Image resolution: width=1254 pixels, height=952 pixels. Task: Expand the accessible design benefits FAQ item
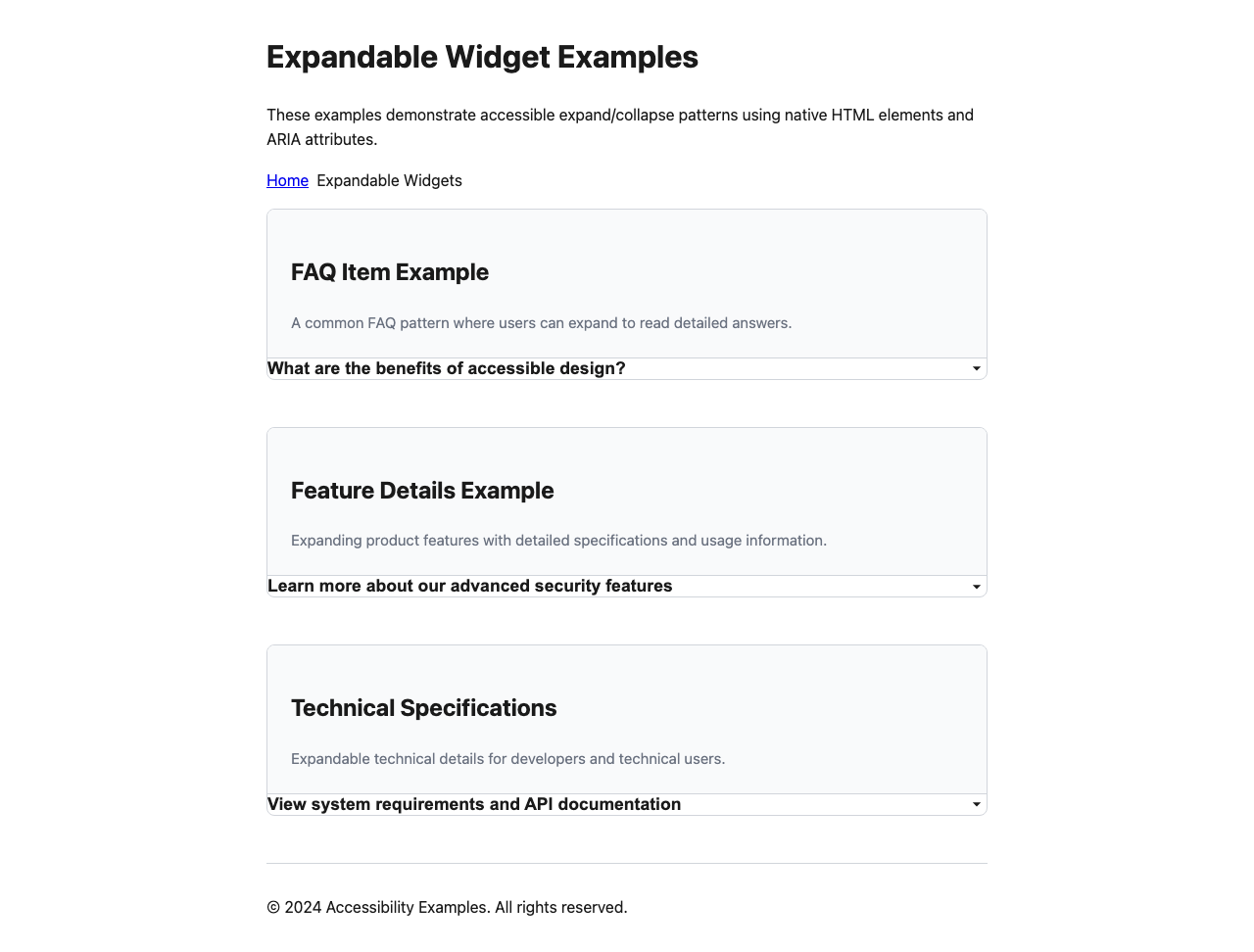pyautogui.click(x=447, y=368)
